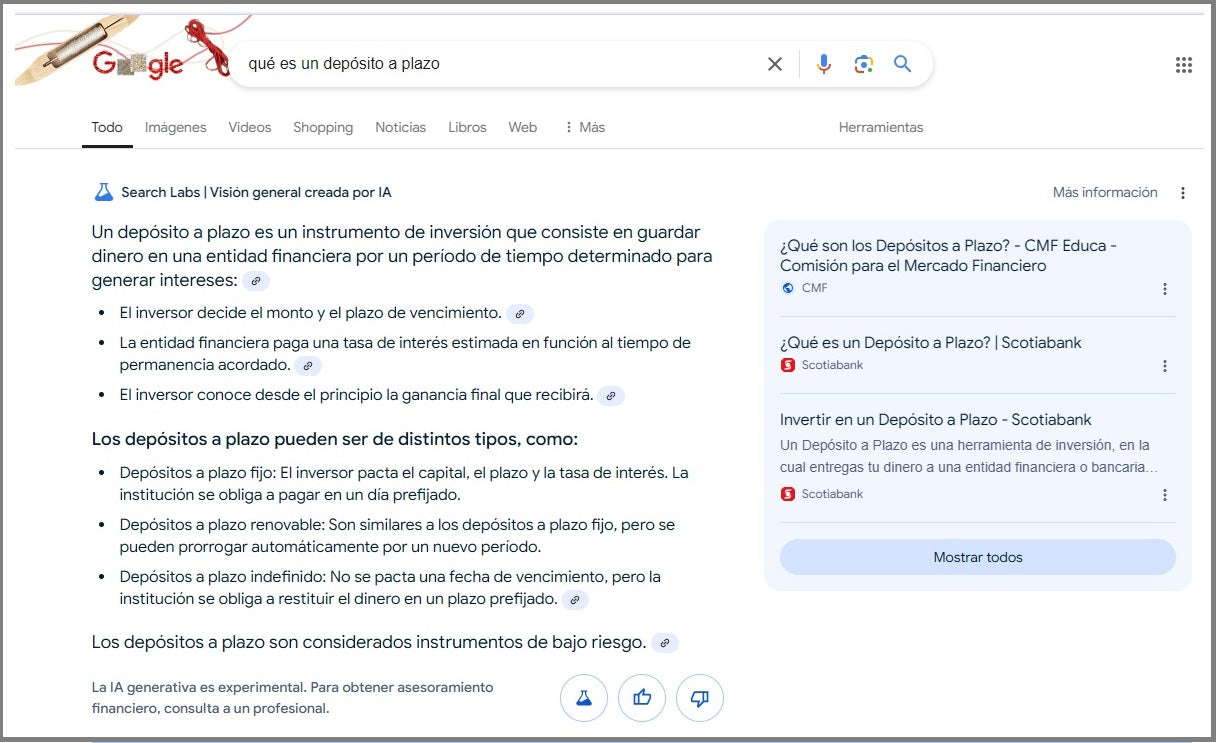Open source link after 'ganancia final que recibirá.'
The image size is (1216, 743).
[611, 396]
